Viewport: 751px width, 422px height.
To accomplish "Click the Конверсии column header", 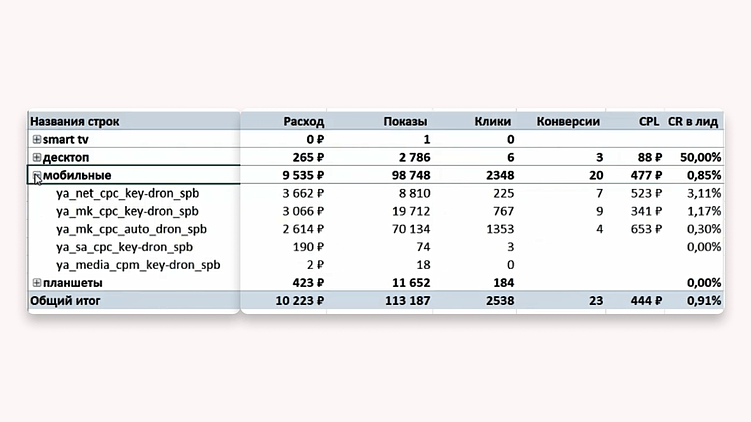I will [x=568, y=122].
